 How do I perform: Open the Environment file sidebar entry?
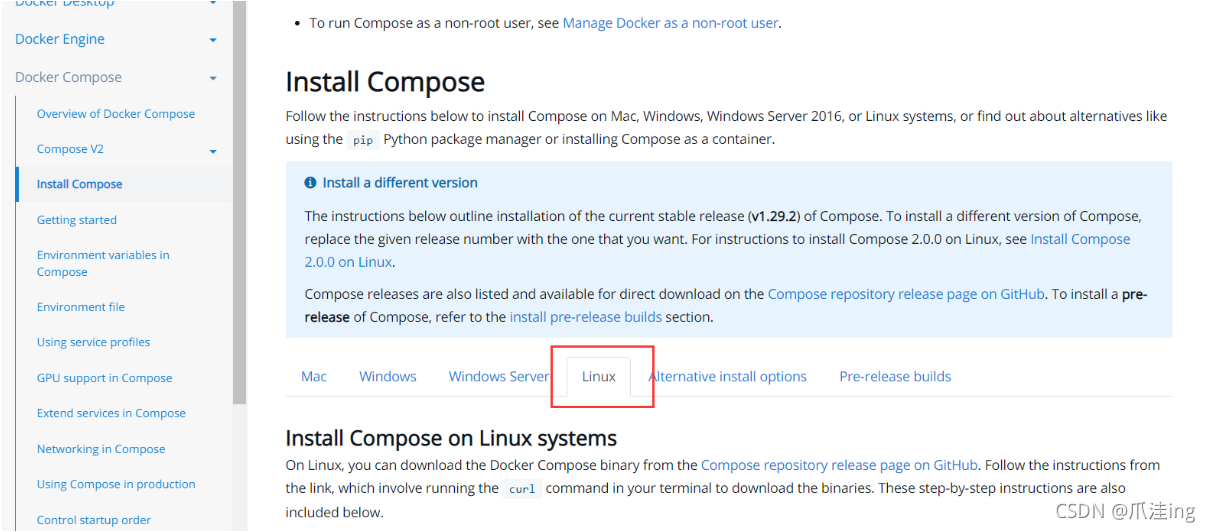coord(81,307)
